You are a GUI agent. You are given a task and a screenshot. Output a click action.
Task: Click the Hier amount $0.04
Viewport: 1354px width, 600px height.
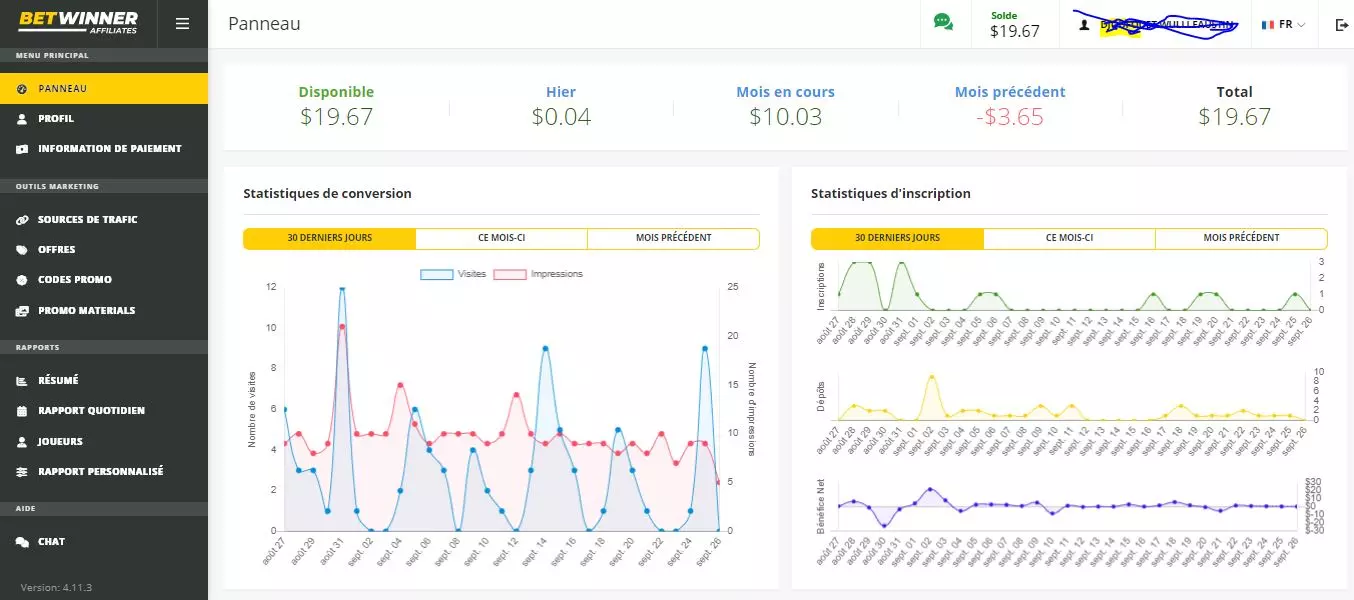pos(561,117)
